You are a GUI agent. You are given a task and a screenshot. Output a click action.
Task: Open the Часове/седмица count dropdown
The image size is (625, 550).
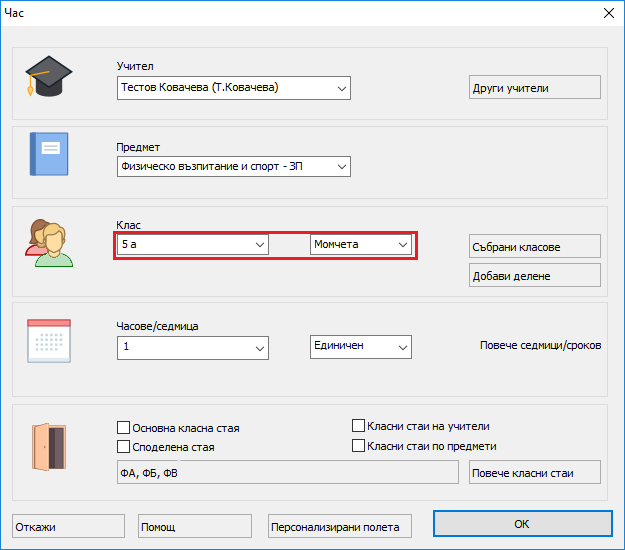pyautogui.click(x=259, y=347)
